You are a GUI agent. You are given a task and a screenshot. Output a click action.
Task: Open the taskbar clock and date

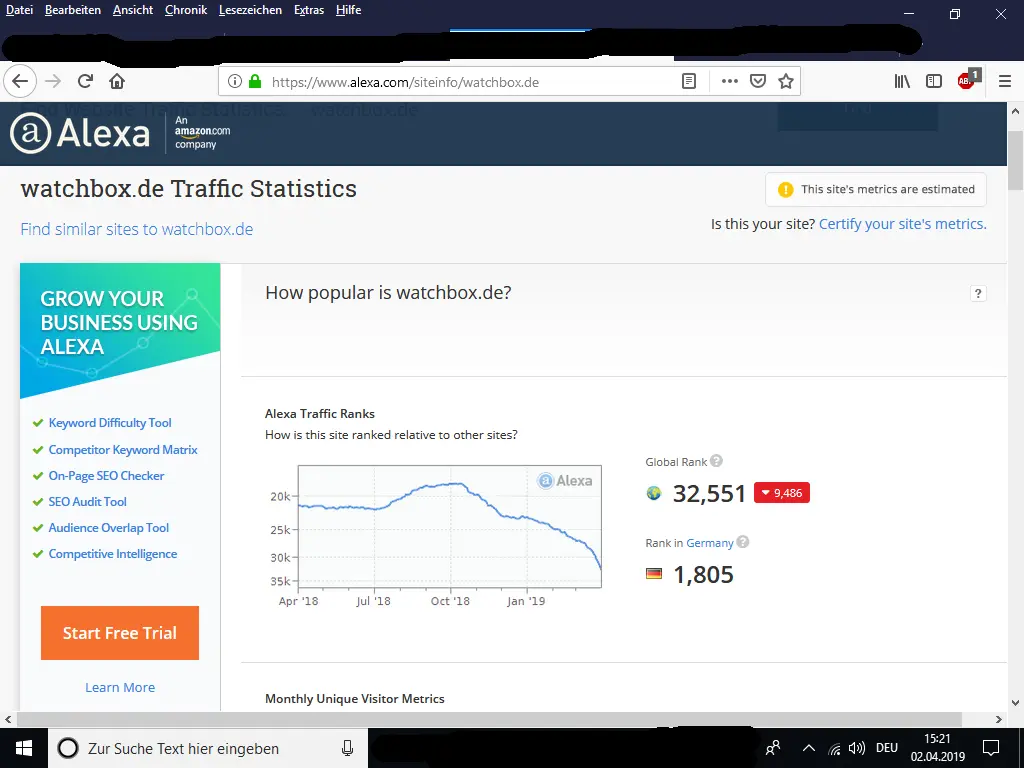(x=938, y=748)
